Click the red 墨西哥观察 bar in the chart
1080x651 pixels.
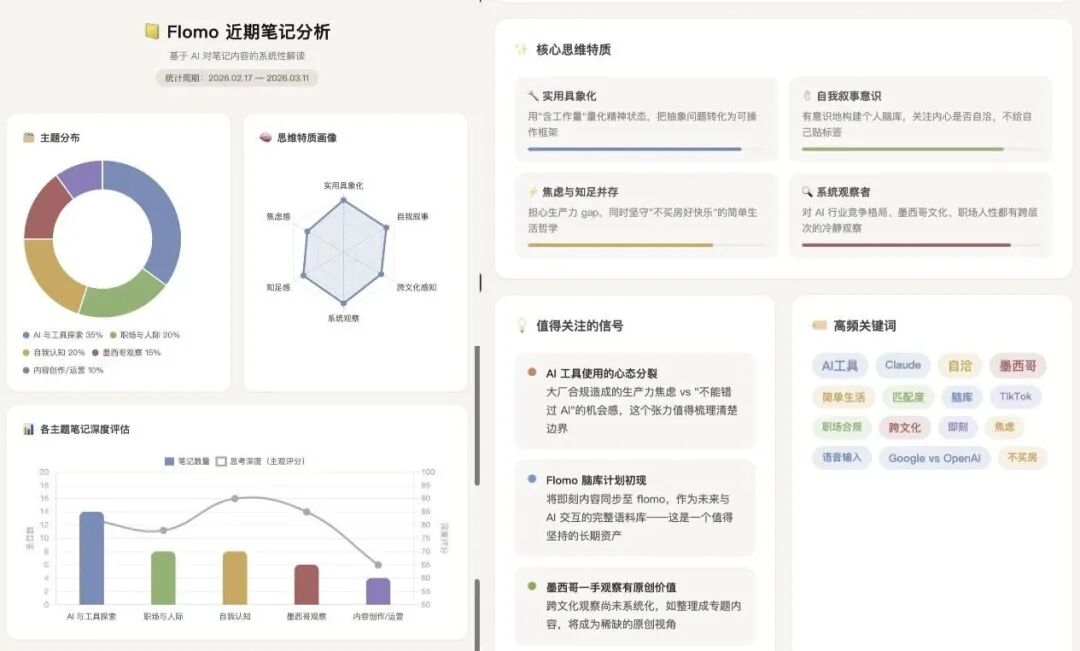[307, 584]
